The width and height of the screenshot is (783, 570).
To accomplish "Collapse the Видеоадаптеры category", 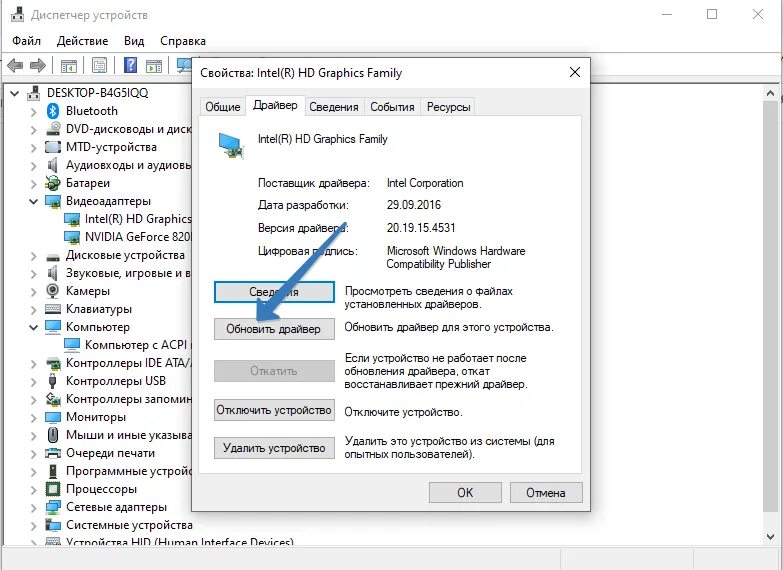I will coord(33,201).
